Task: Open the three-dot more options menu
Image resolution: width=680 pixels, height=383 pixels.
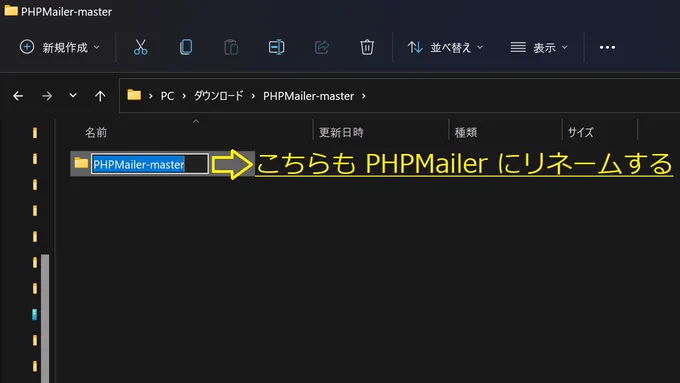Action: [607, 47]
